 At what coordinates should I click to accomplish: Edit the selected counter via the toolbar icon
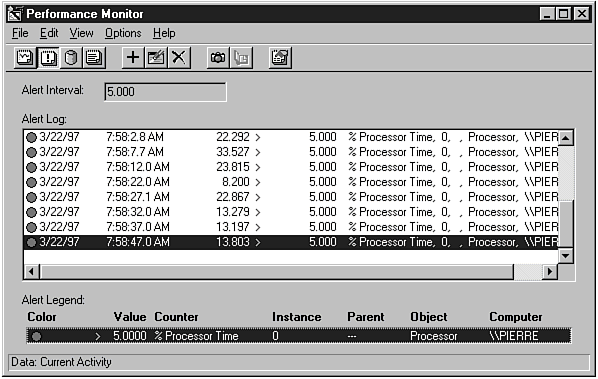pyautogui.click(x=156, y=58)
